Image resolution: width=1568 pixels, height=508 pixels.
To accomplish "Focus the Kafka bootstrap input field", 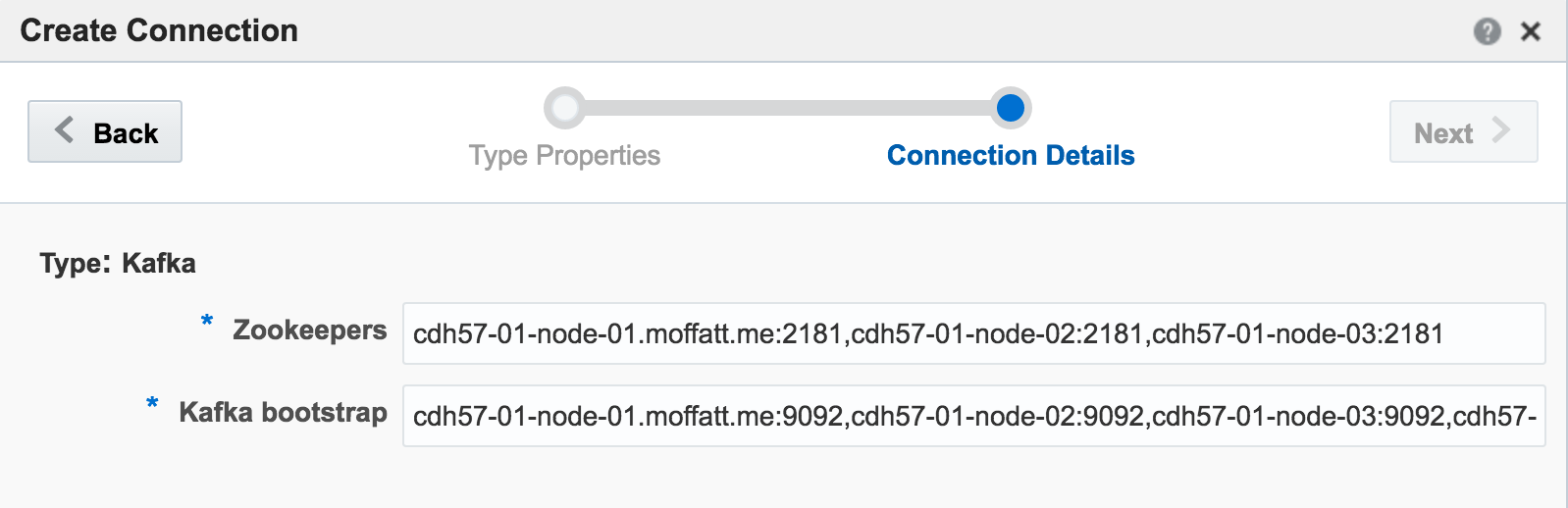I will click(973, 416).
